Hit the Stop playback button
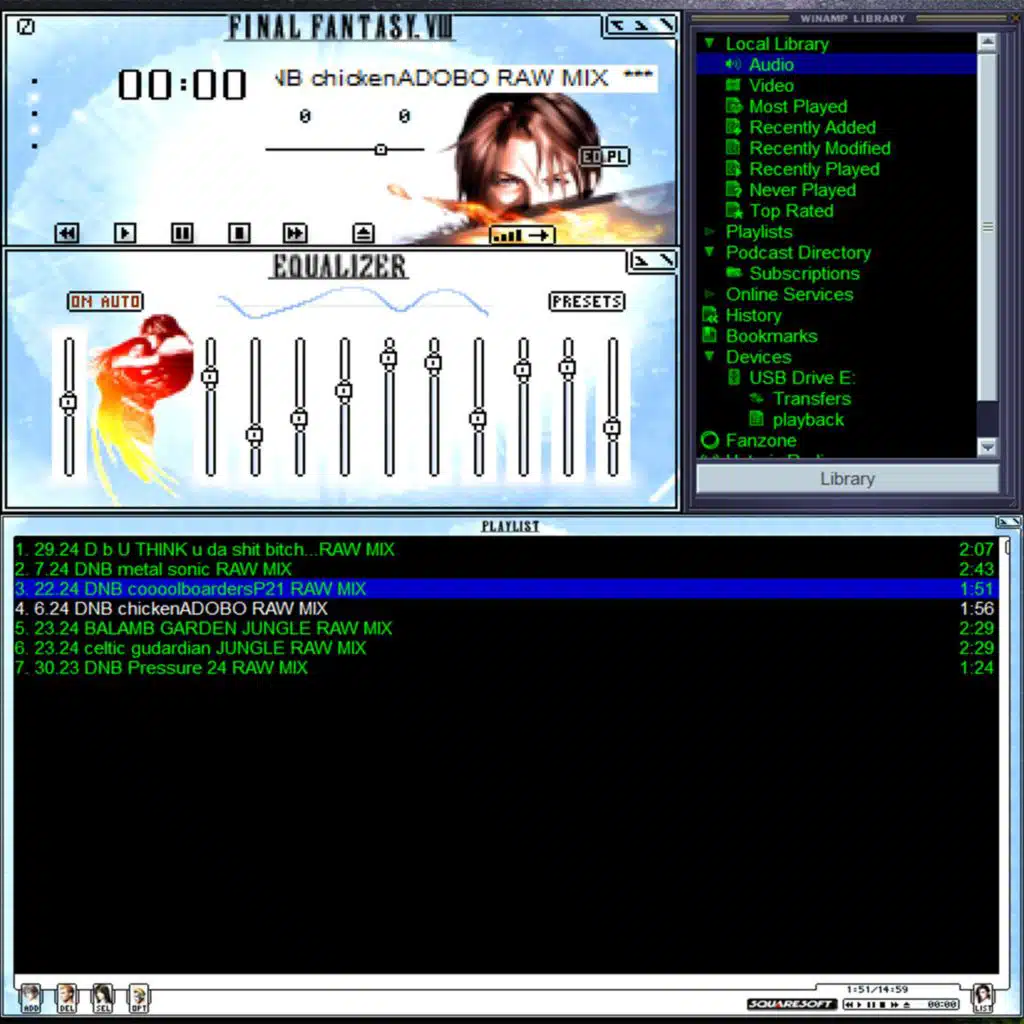The height and width of the screenshot is (1024, 1024). 239,233
